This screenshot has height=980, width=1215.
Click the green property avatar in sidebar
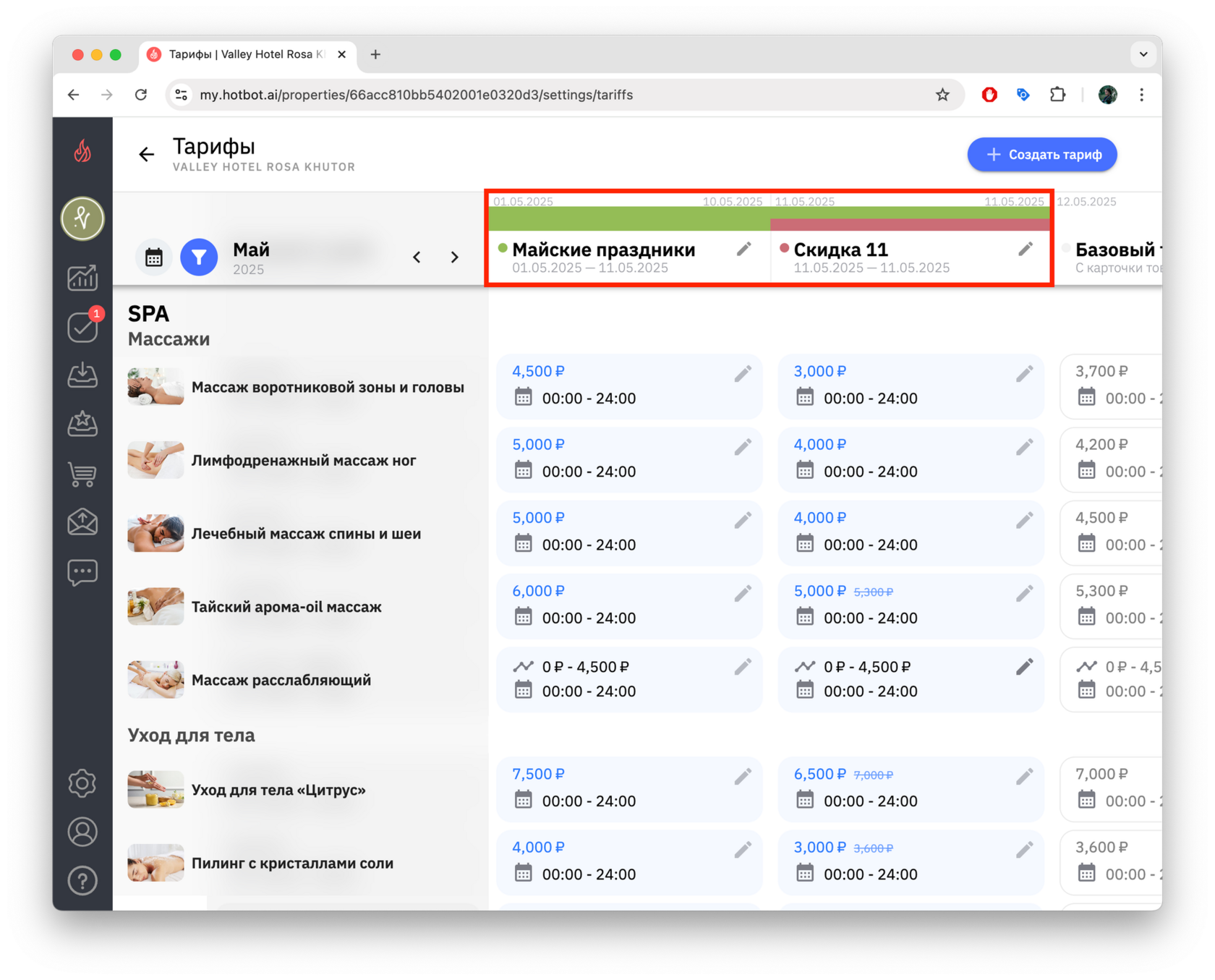click(x=82, y=218)
